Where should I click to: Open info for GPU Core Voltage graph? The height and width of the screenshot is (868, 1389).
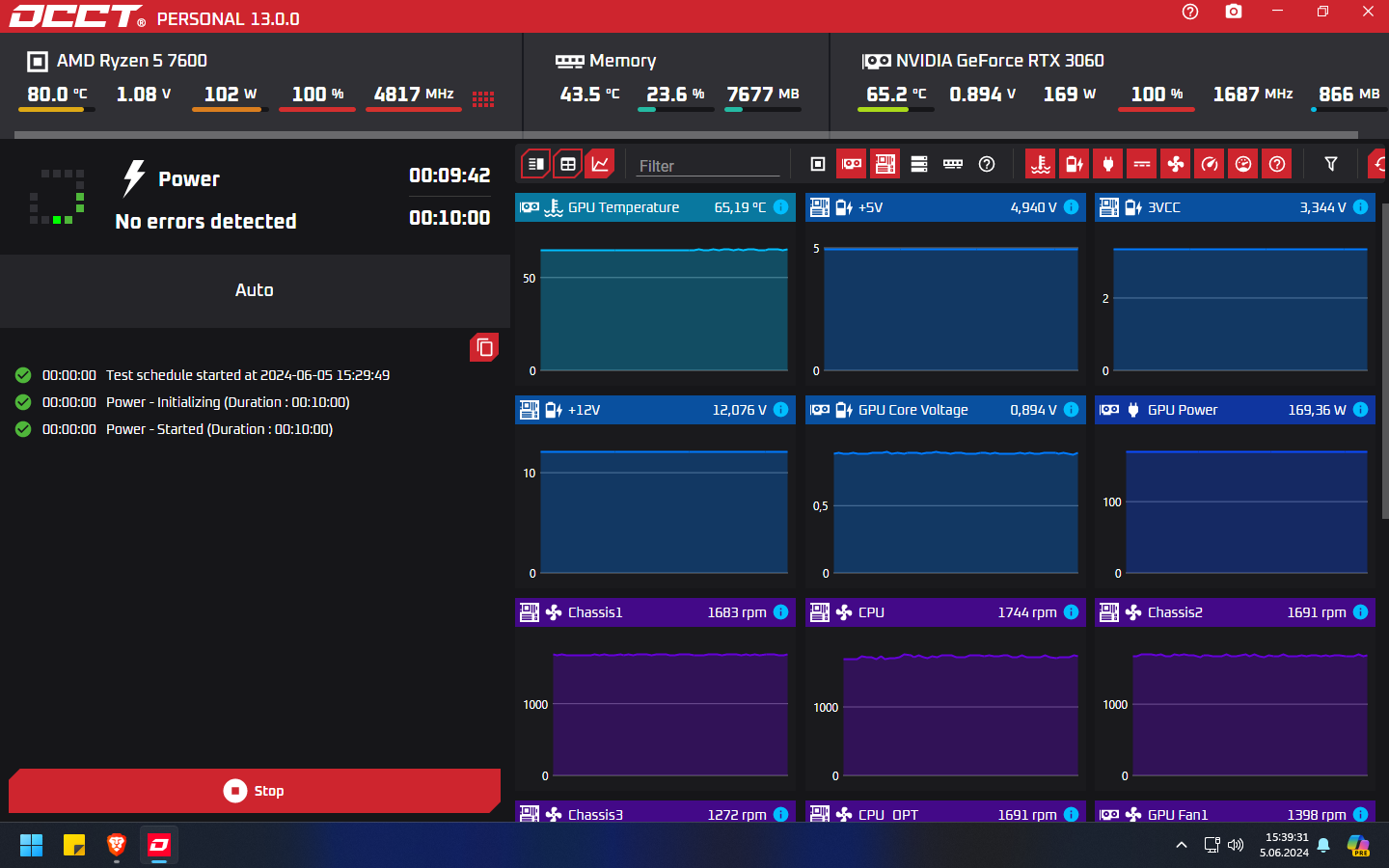(1071, 410)
